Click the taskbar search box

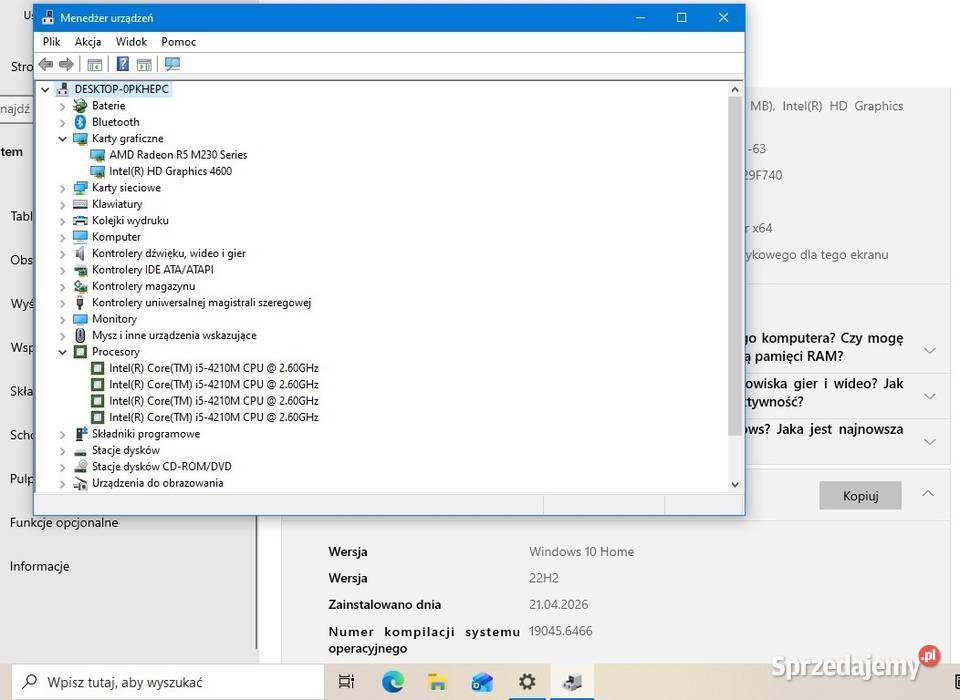point(168,682)
